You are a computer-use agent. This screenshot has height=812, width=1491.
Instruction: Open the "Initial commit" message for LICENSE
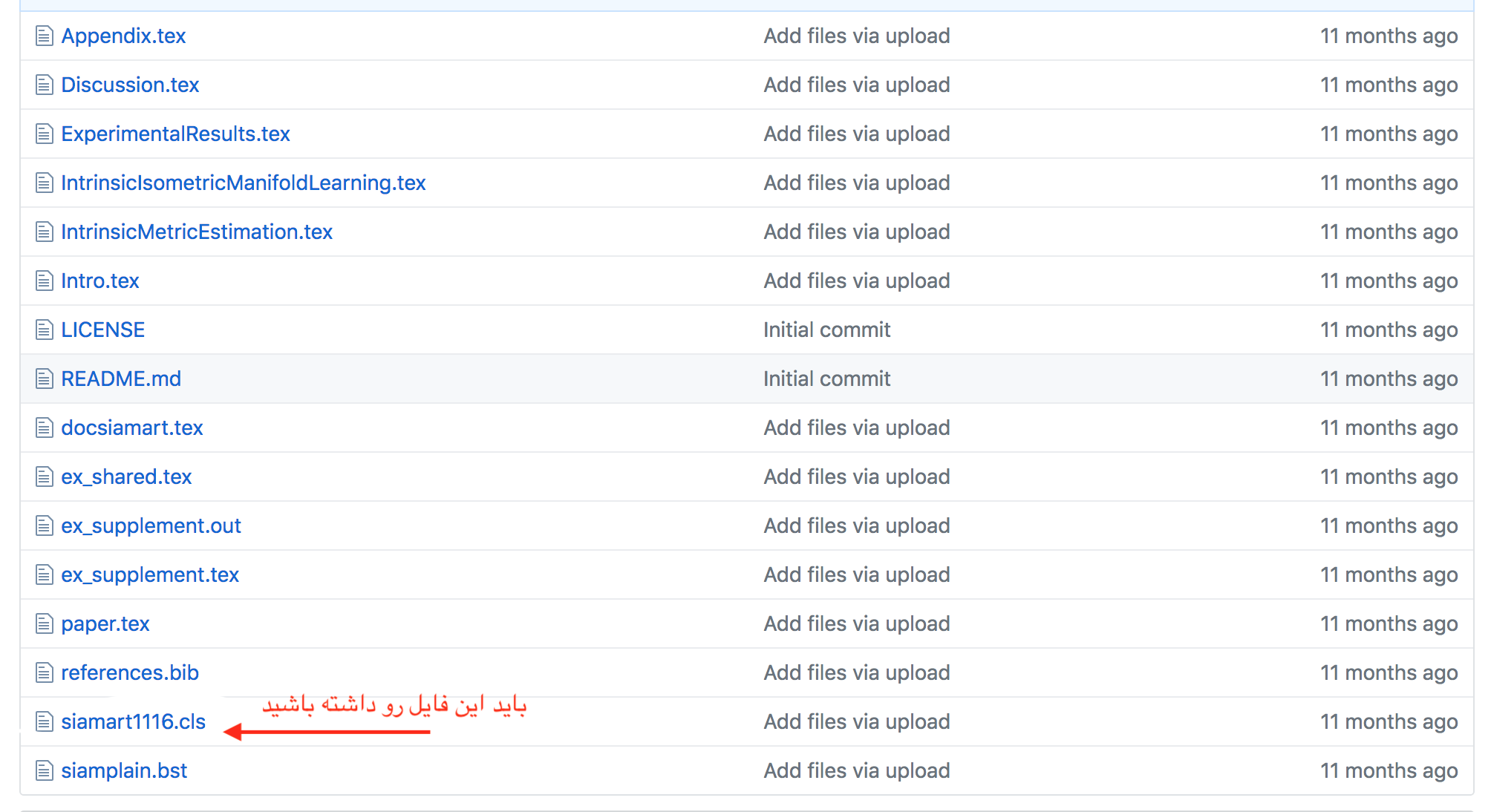coord(826,330)
